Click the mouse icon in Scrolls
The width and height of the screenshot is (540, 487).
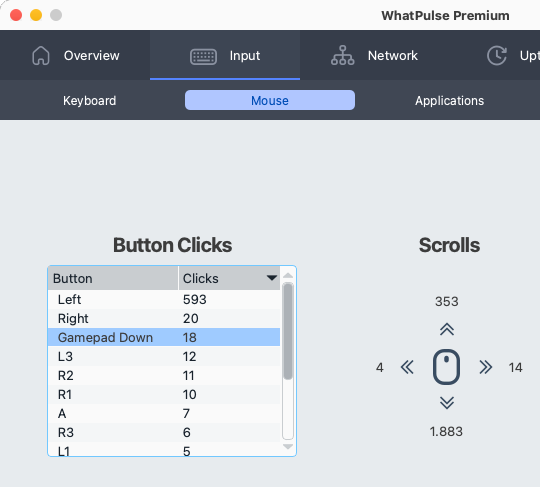[446, 367]
